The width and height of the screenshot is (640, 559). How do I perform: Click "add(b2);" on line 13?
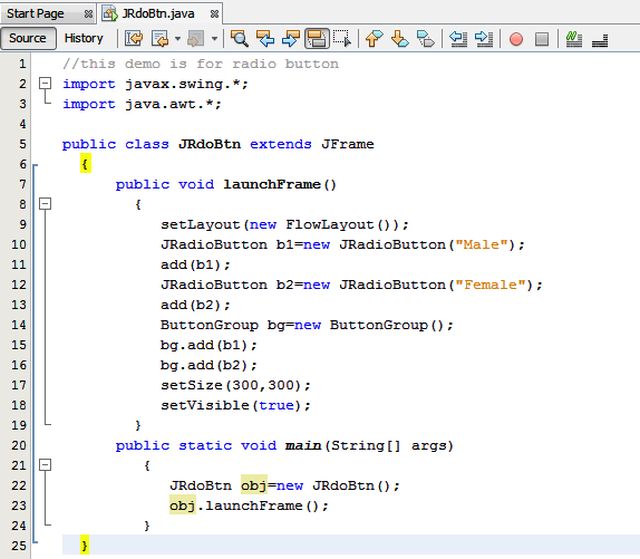(196, 305)
